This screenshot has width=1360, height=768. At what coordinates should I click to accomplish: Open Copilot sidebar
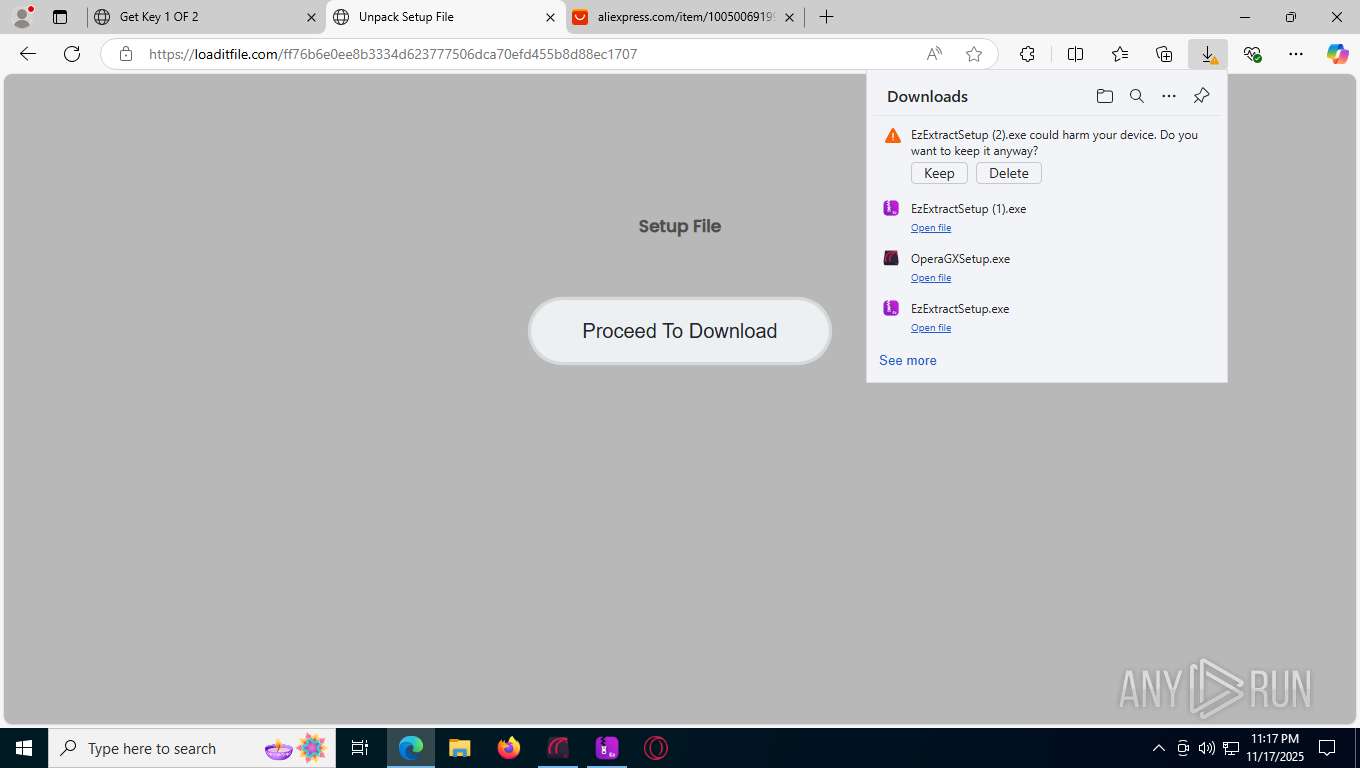click(1338, 54)
